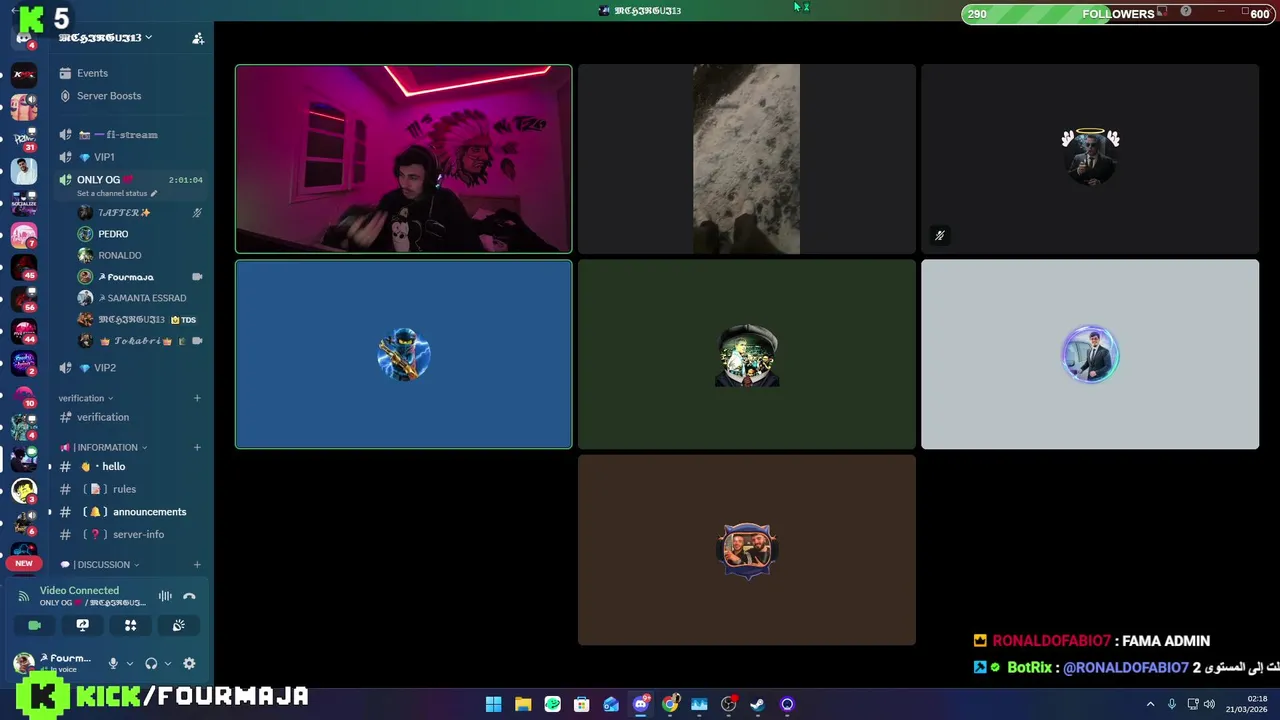This screenshot has width=1280, height=720.
Task: Open the announcements text channel
Action: (x=130, y=512)
